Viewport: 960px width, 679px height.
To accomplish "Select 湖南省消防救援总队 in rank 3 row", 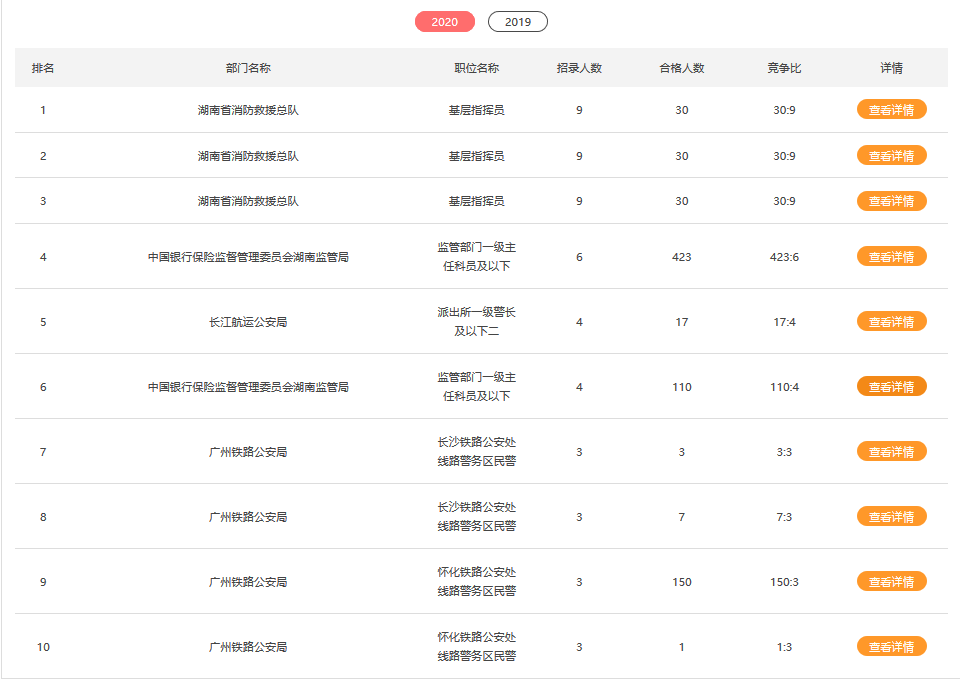I will (248, 201).
